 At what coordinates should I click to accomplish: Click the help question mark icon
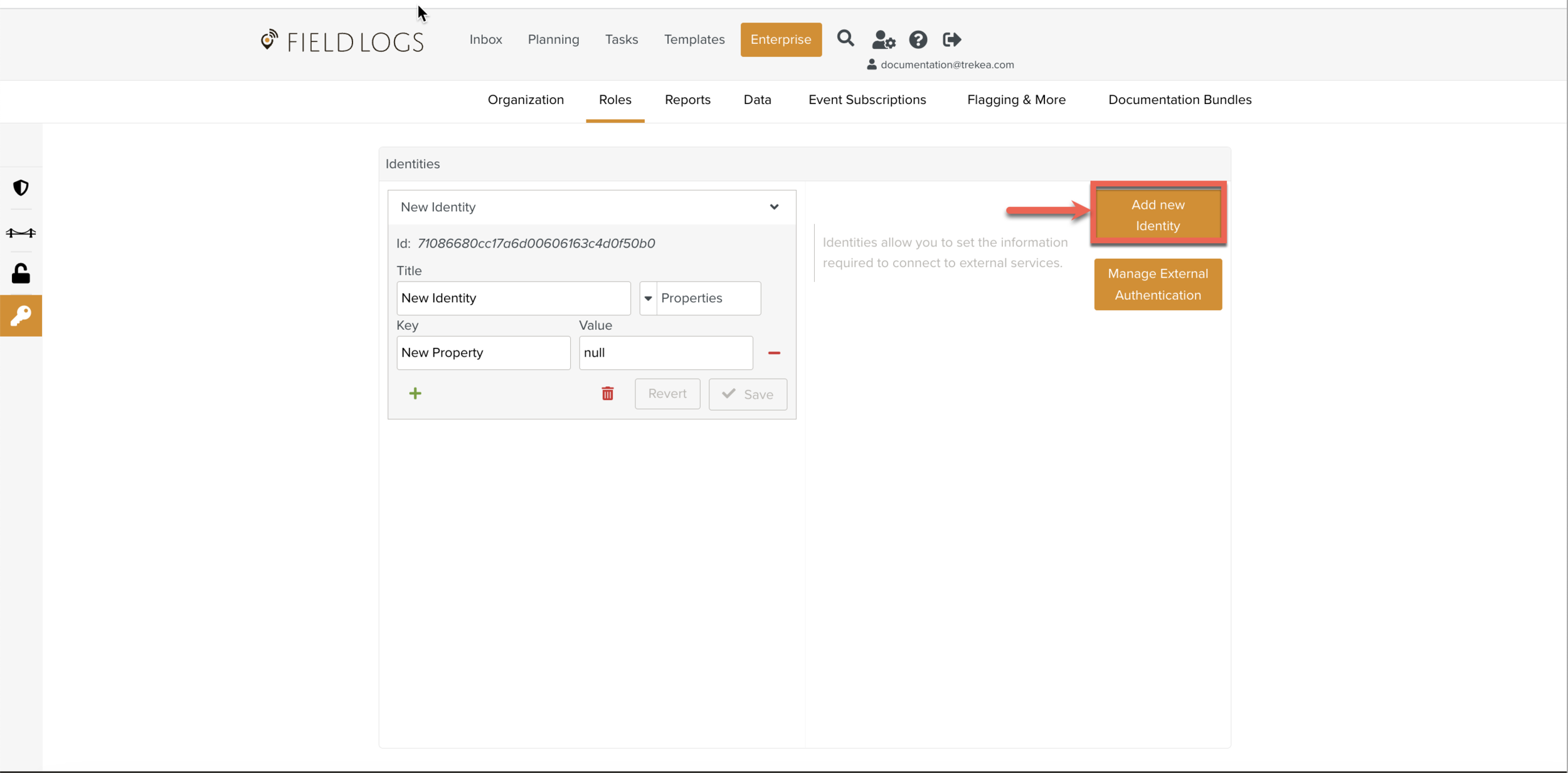pyautogui.click(x=918, y=39)
